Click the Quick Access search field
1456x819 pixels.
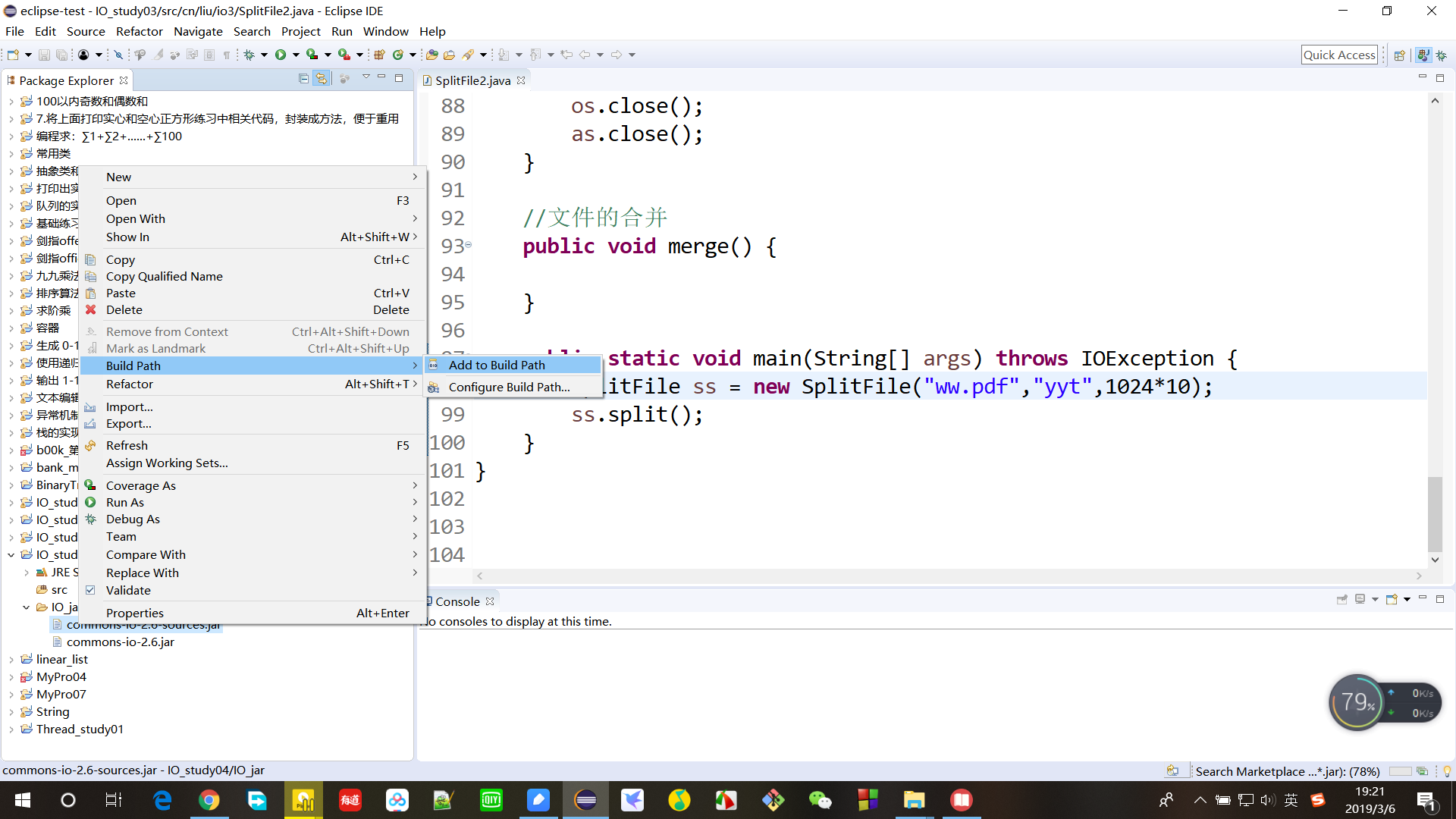click(x=1339, y=55)
